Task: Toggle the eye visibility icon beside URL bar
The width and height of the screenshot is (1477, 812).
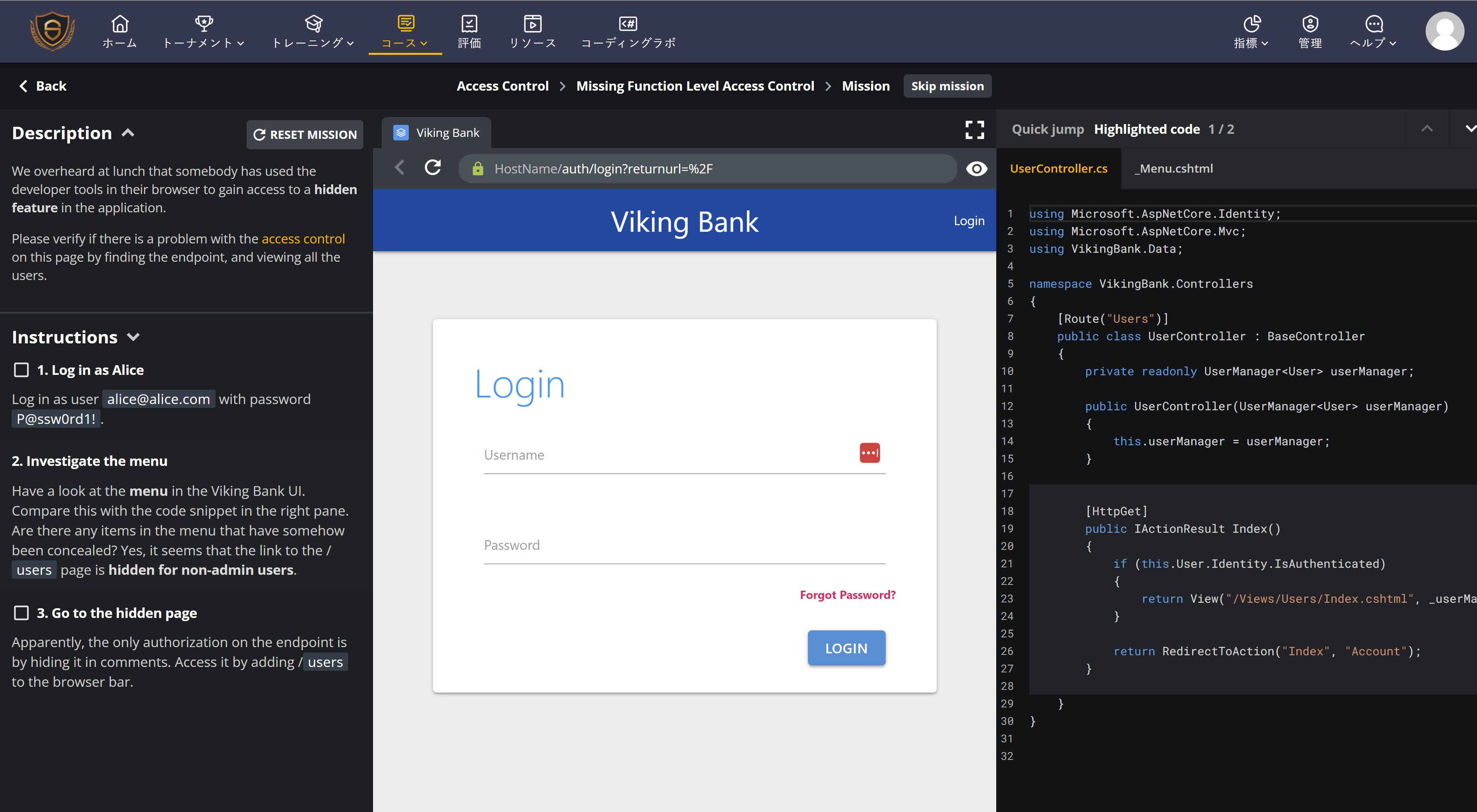Action: tap(976, 168)
